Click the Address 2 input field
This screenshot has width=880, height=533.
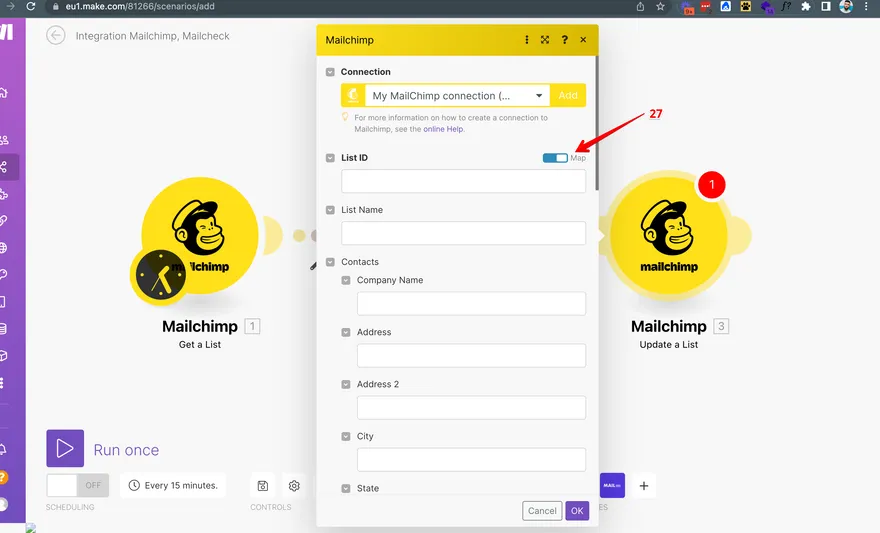(x=471, y=408)
